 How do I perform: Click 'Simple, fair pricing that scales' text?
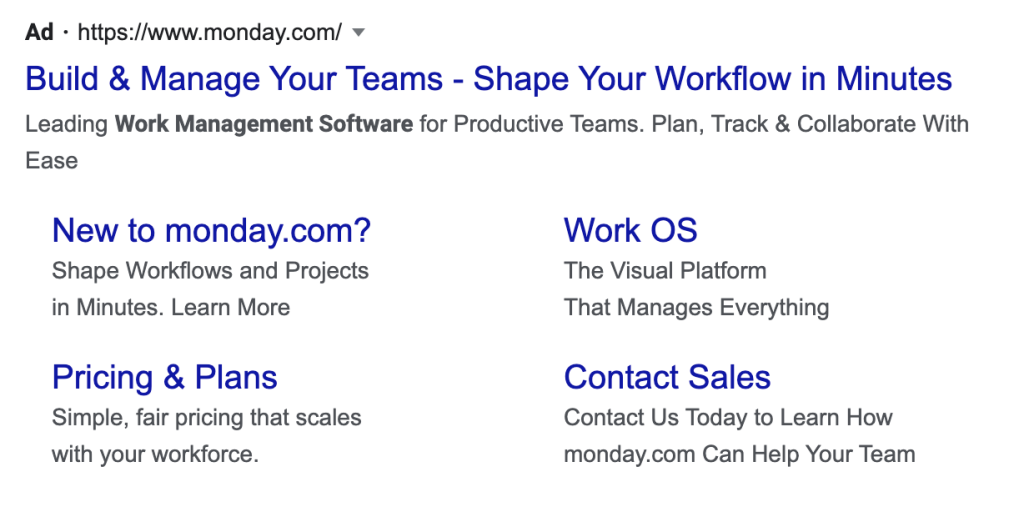point(207,417)
